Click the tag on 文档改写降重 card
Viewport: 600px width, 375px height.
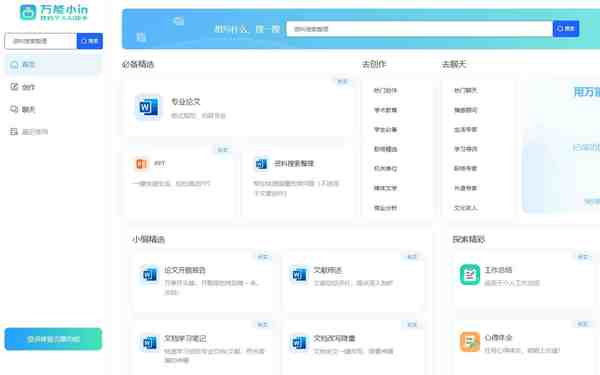[412, 324]
